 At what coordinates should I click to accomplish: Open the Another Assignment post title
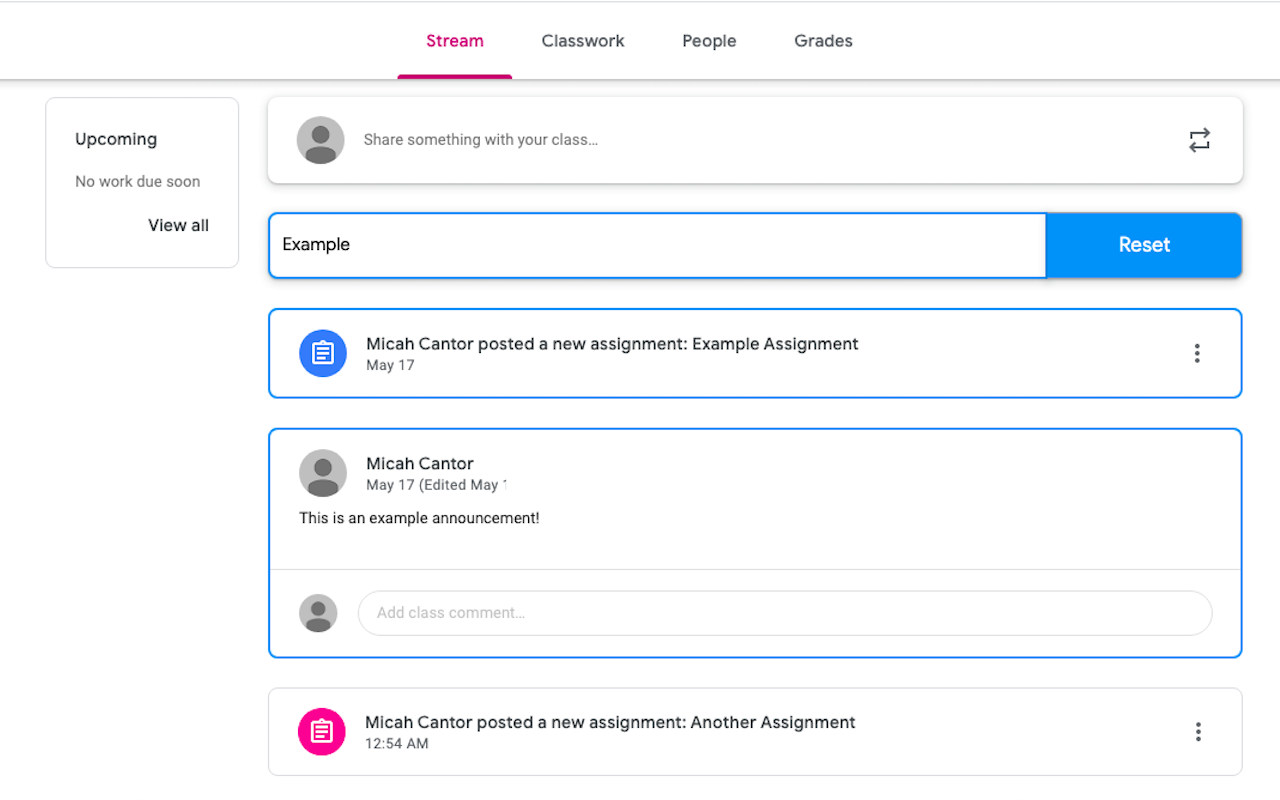[x=610, y=722]
